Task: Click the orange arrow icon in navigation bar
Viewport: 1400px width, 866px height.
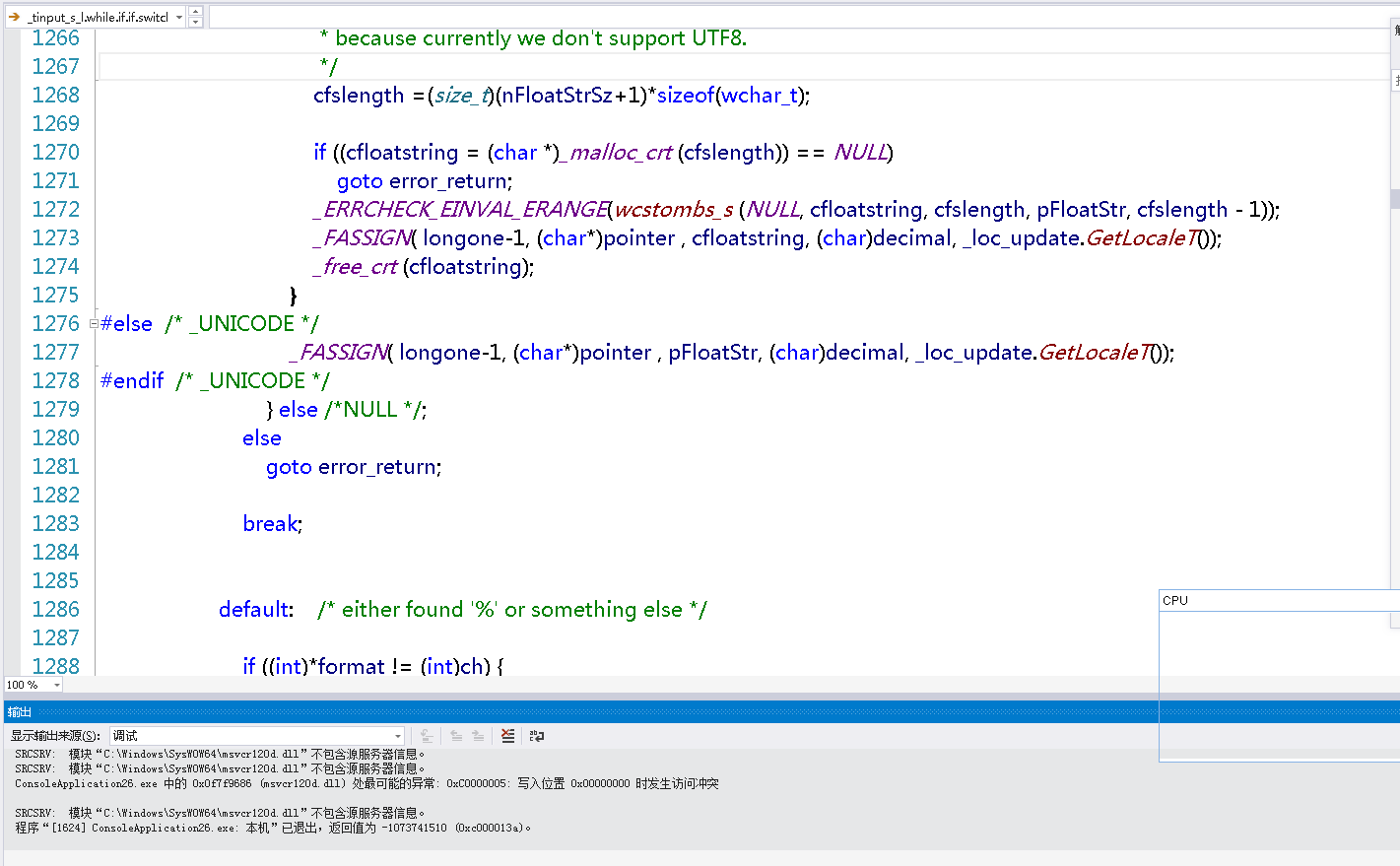Action: [14, 17]
